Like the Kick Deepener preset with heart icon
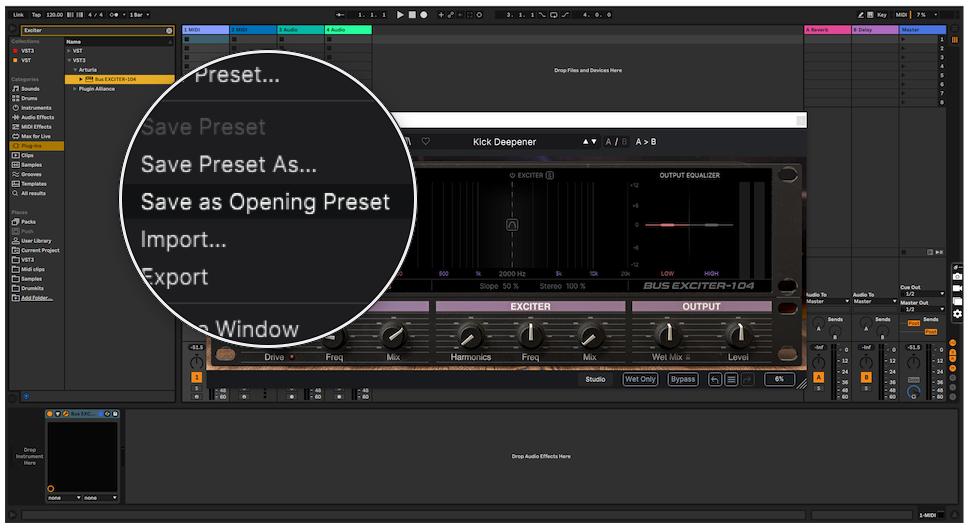Image resolution: width=972 pixels, height=528 pixels. (x=426, y=141)
